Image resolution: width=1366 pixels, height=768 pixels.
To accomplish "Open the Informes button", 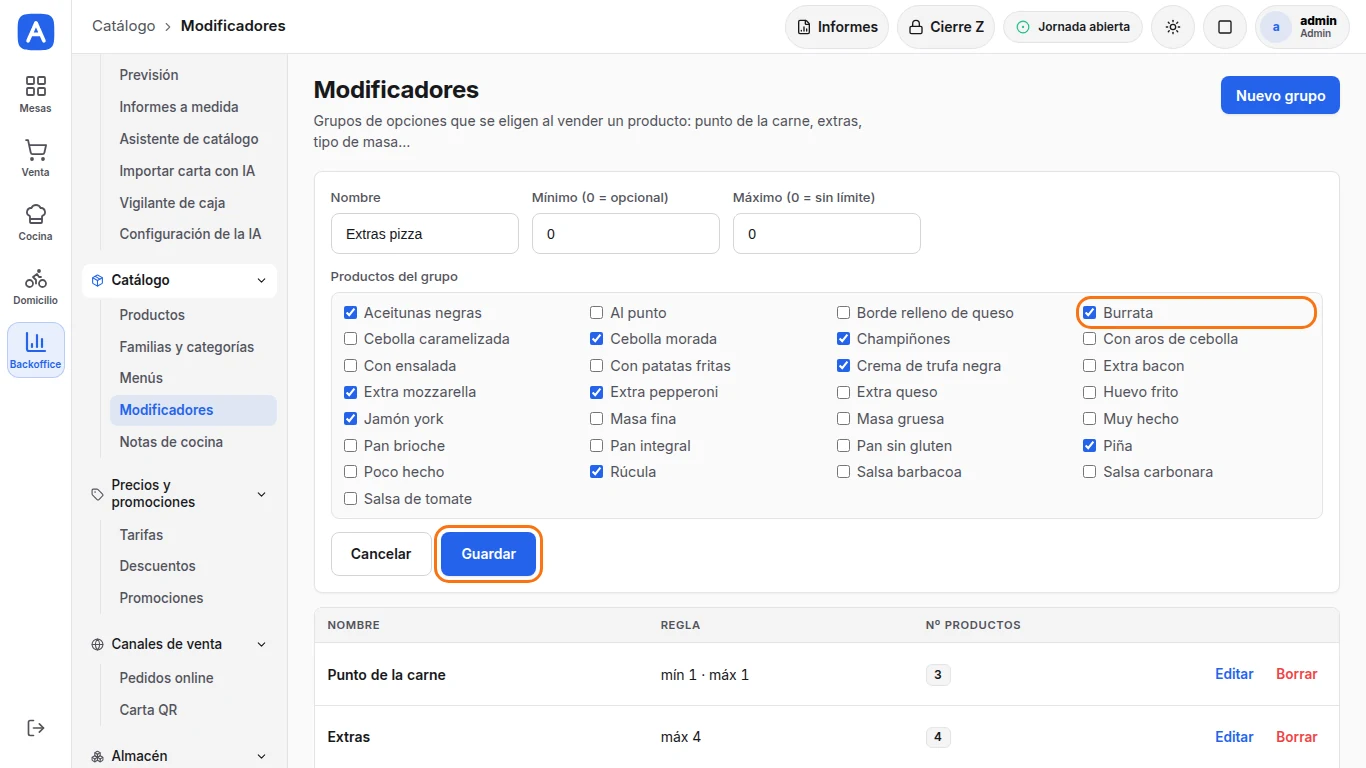I will click(838, 27).
